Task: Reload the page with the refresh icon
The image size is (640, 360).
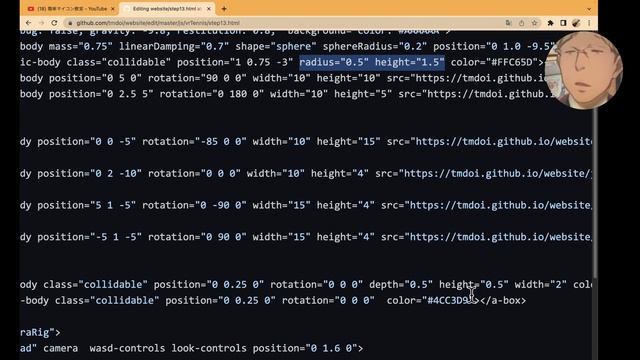Action: pyautogui.click(x=54, y=23)
